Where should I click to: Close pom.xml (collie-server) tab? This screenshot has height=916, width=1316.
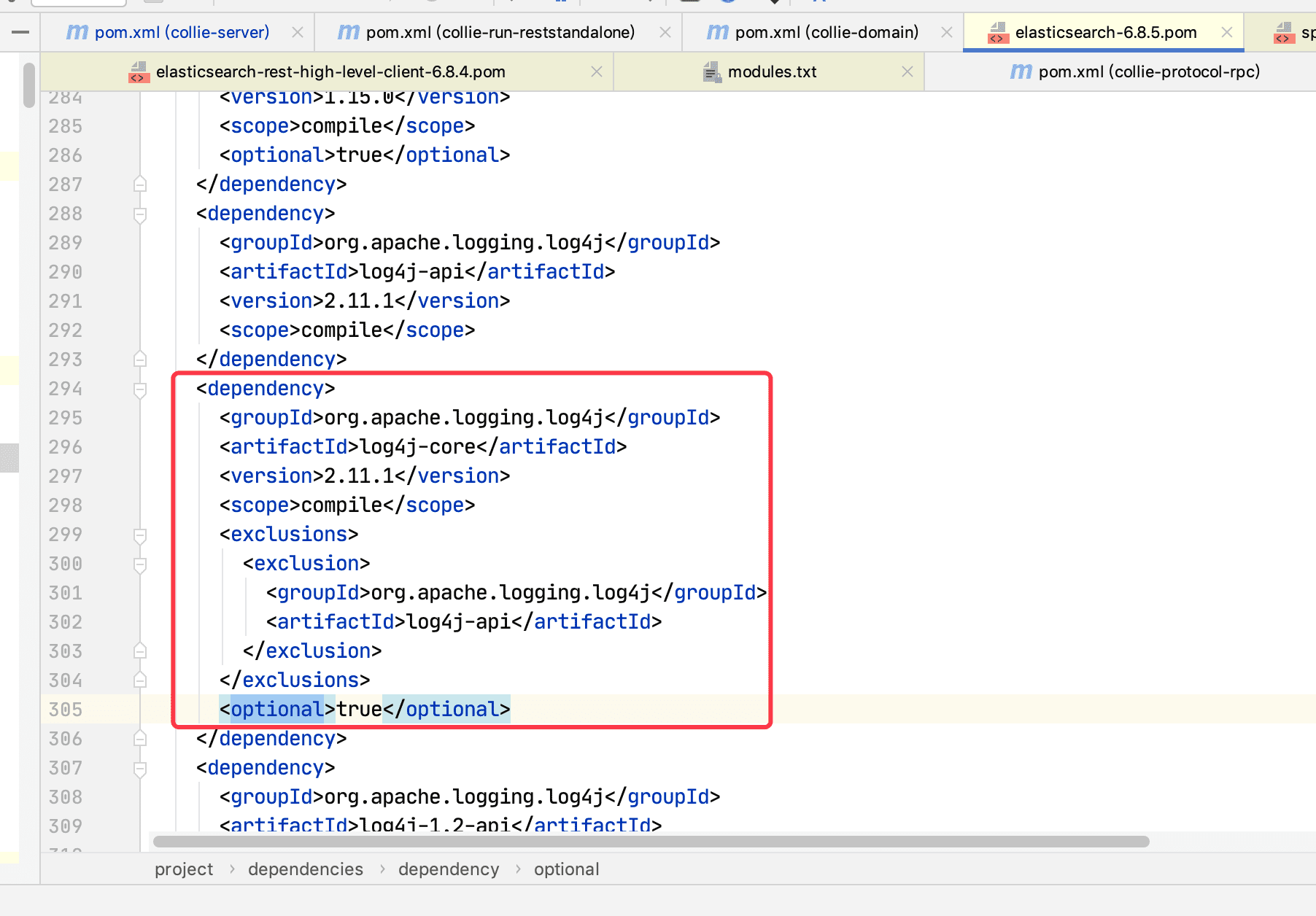[298, 32]
